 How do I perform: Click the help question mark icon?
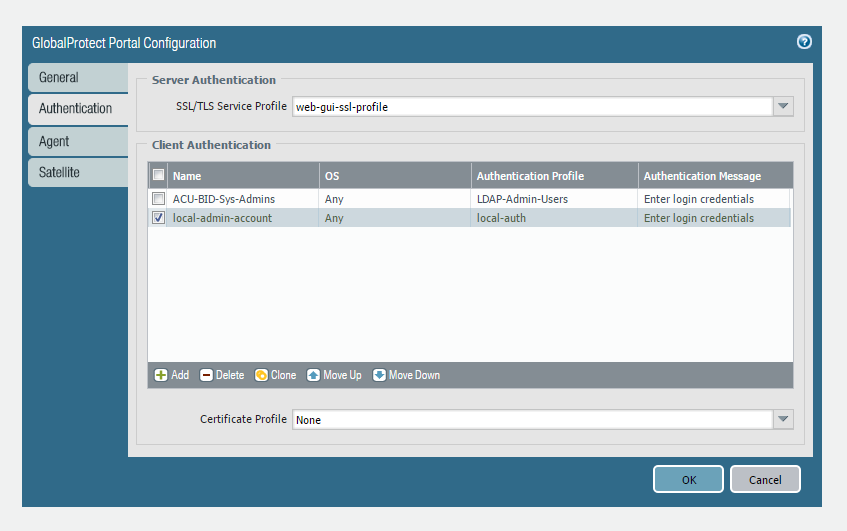click(804, 42)
